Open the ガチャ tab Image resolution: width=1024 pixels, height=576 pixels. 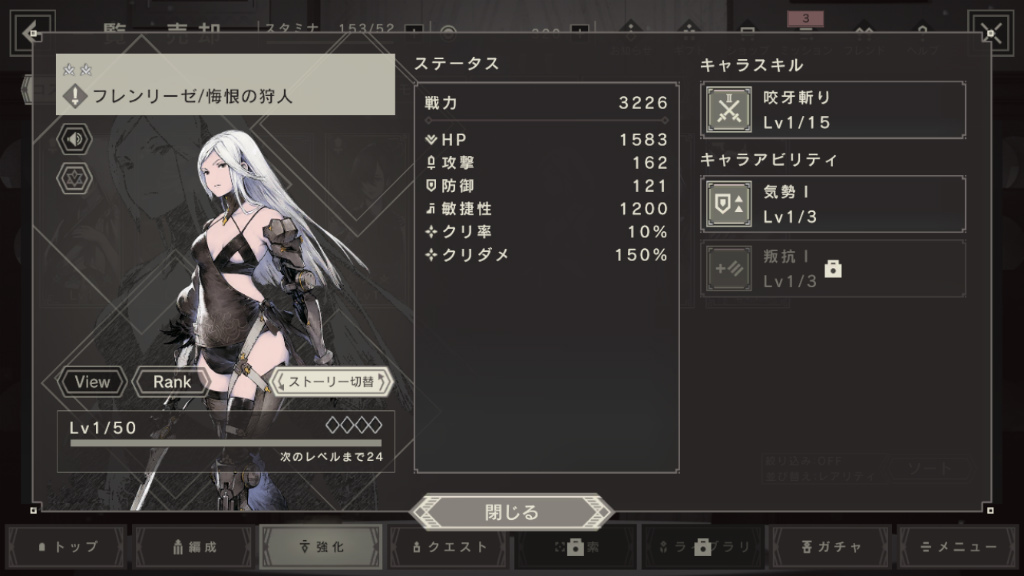pyautogui.click(x=831, y=547)
